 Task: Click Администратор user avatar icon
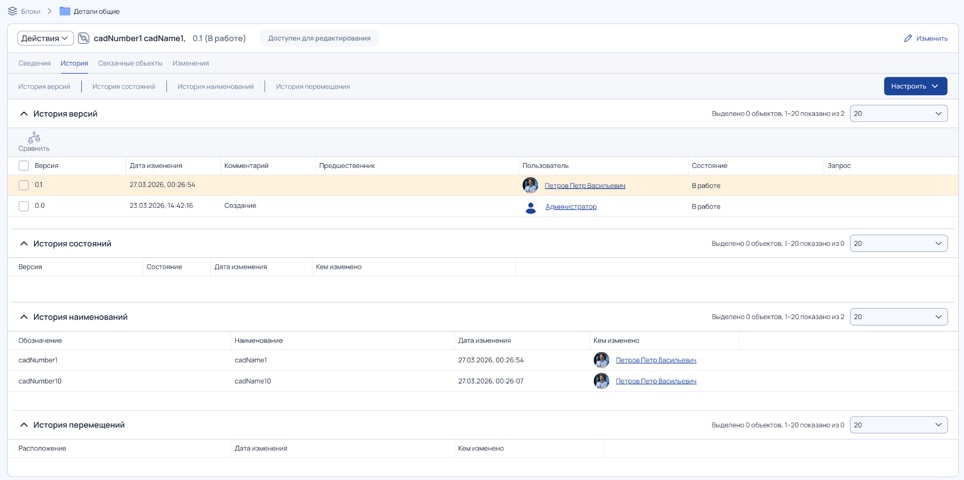click(x=530, y=207)
